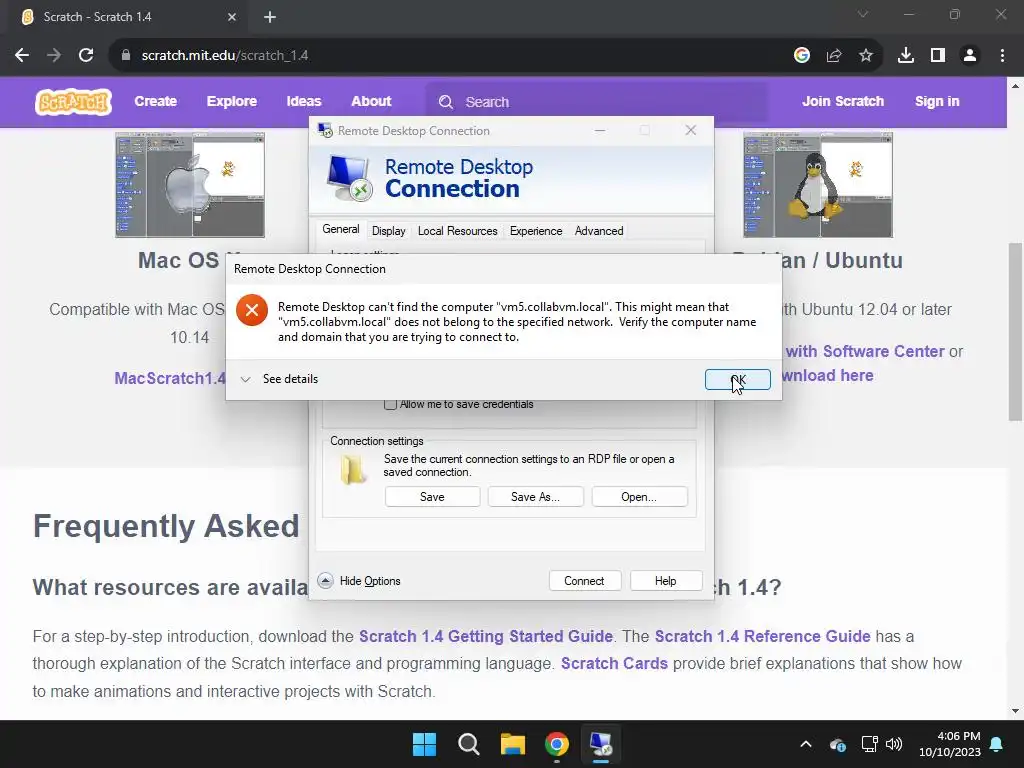The width and height of the screenshot is (1024, 768).
Task: Open the Ideas page on Scratch
Action: [x=304, y=101]
